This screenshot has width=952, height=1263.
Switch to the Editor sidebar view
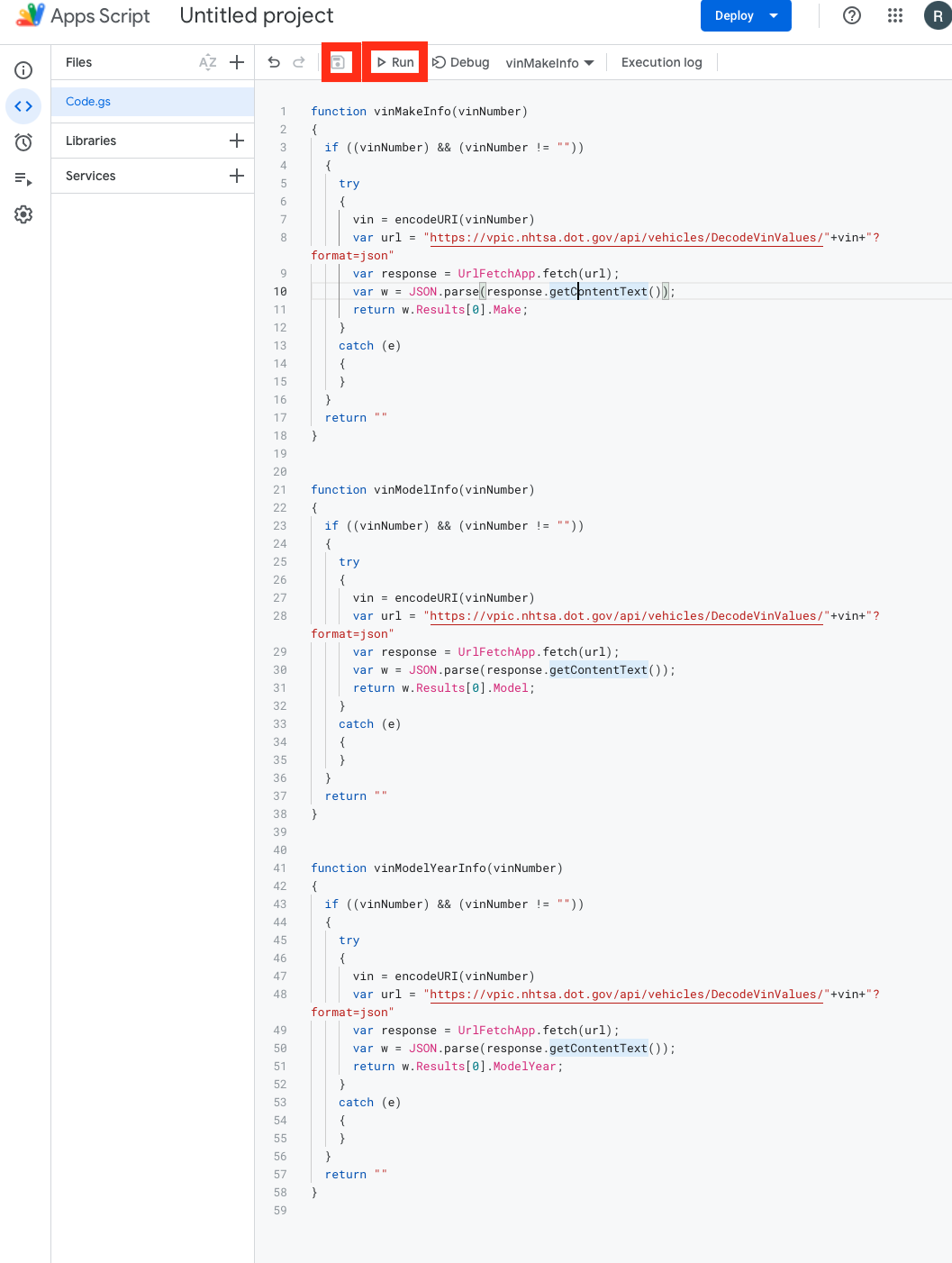tap(23, 105)
